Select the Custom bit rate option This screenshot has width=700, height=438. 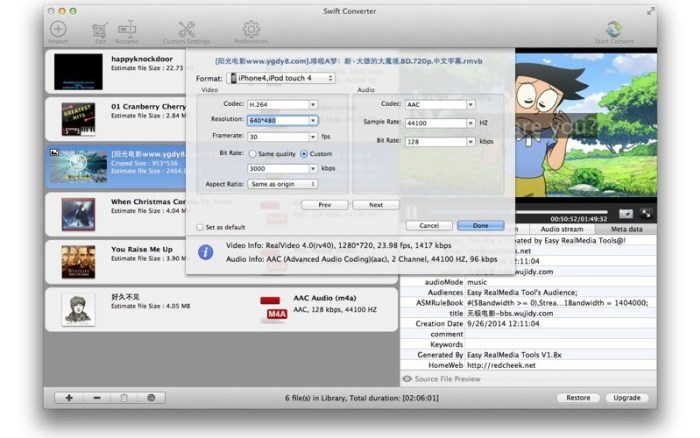[x=300, y=153]
